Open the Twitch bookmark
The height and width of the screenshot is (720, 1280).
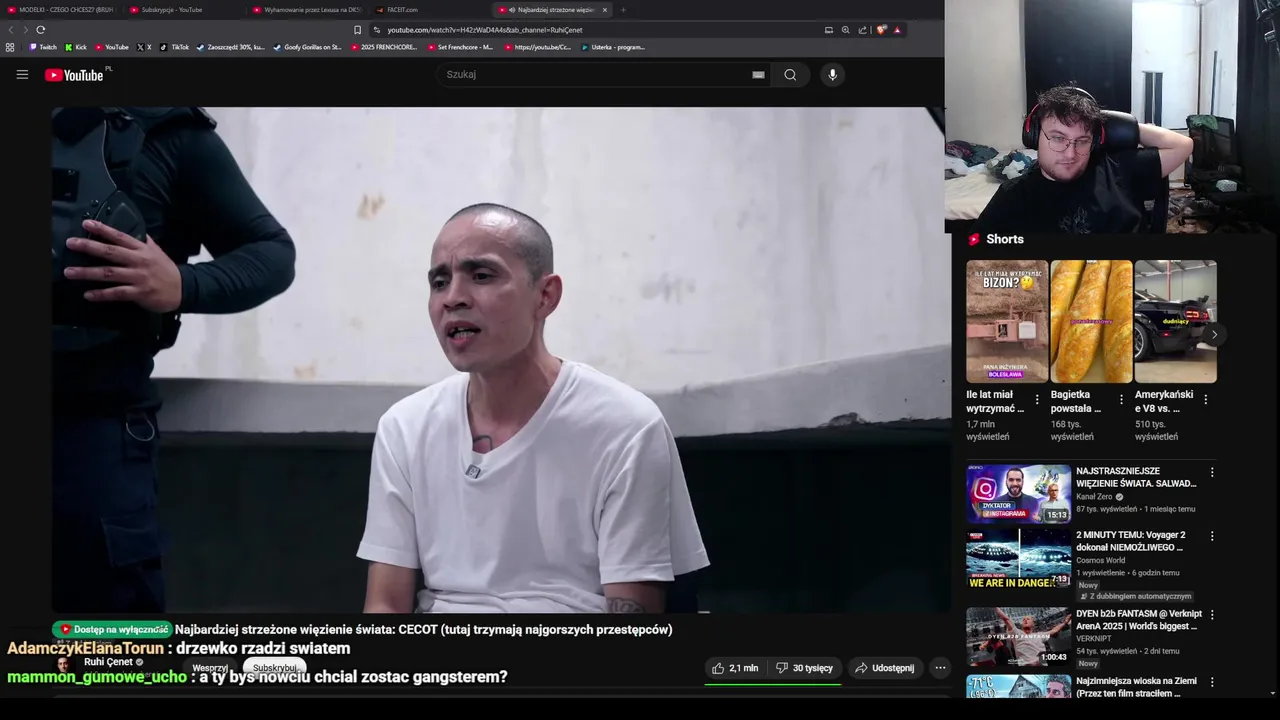pyautogui.click(x=43, y=47)
